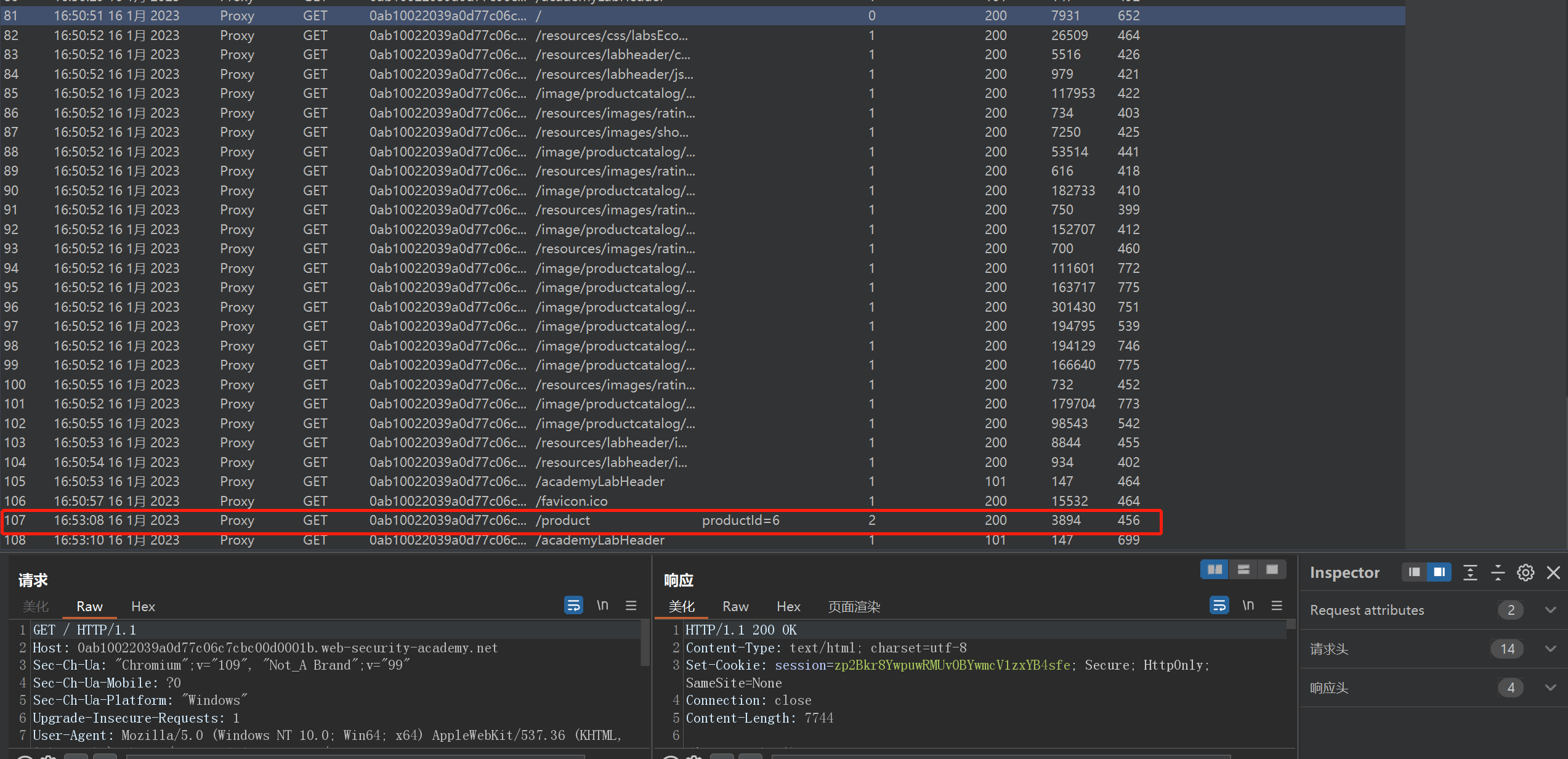Click the request pane vertical scrollbar
This screenshot has height=759, width=1568.
coord(645,644)
